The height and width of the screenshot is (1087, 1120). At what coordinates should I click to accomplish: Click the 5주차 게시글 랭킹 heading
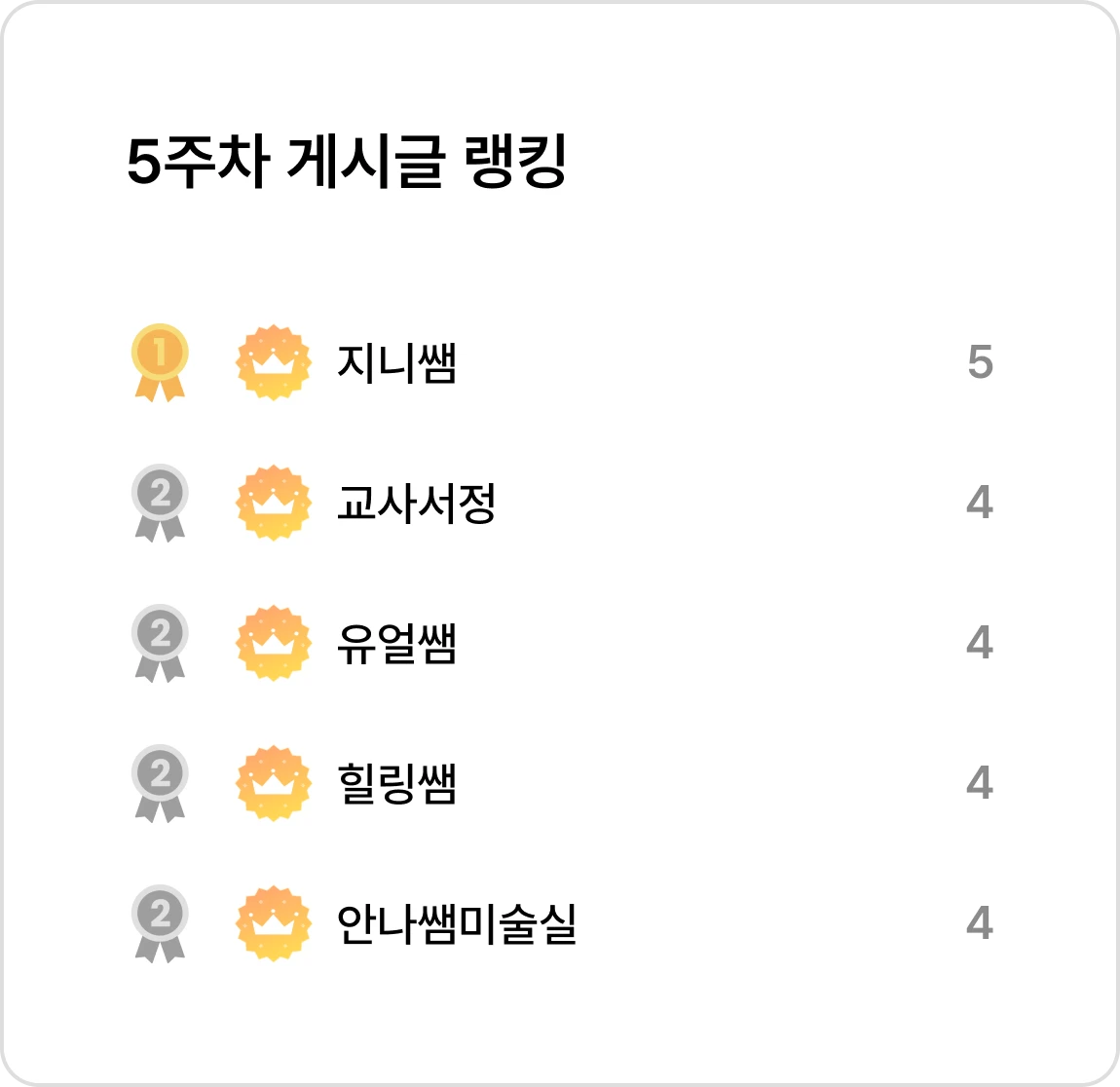[347, 162]
